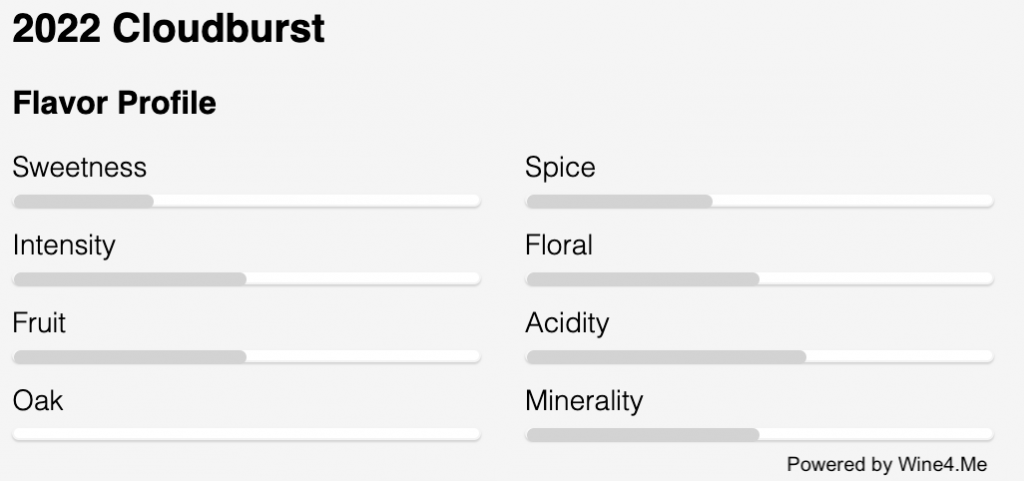Click the filled portion of Acidity bar
This screenshot has height=481, width=1024.
665,357
